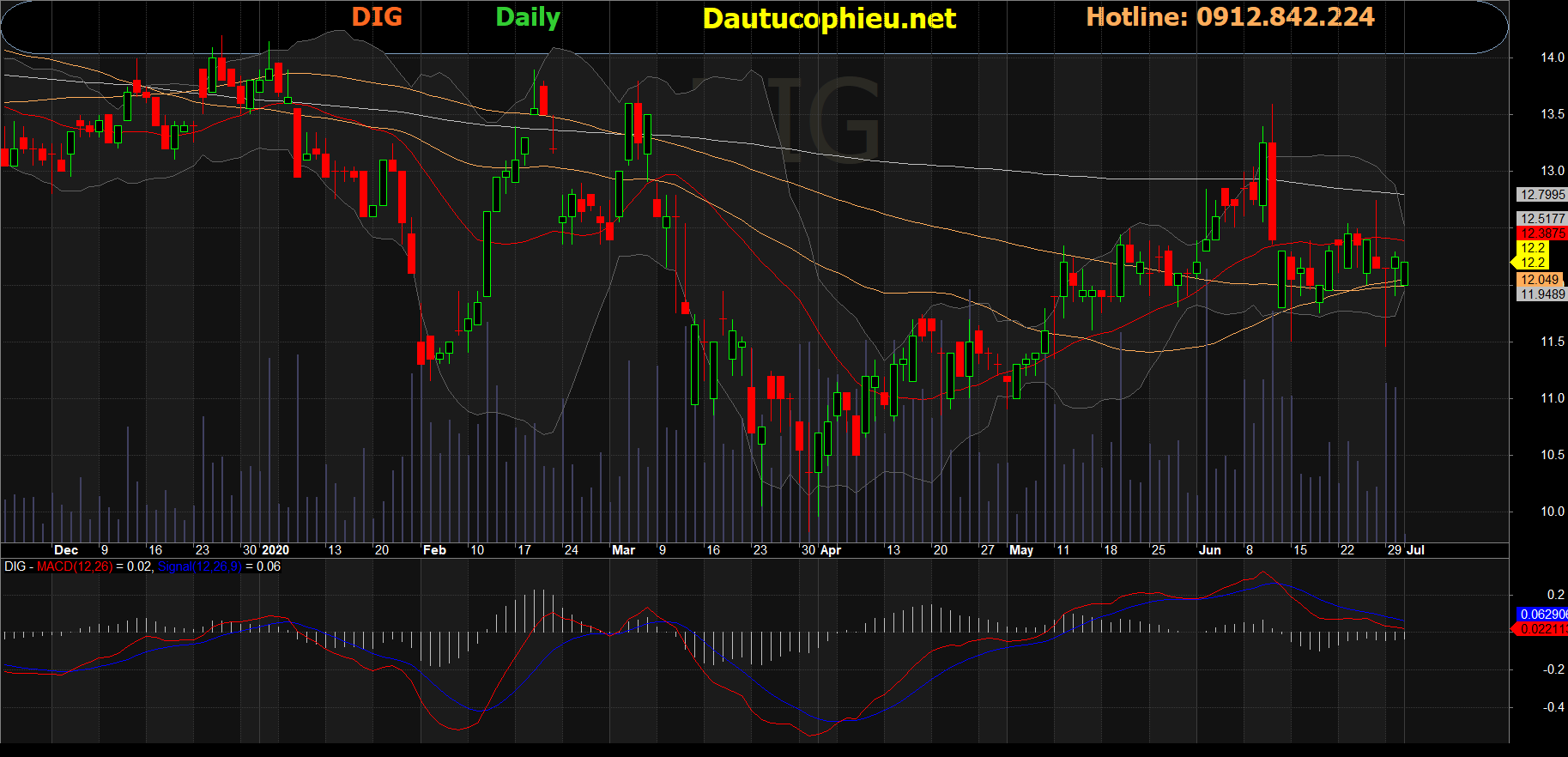Click the red 0.02211 MACD value tag
The image size is (1568, 757).
[x=1541, y=629]
